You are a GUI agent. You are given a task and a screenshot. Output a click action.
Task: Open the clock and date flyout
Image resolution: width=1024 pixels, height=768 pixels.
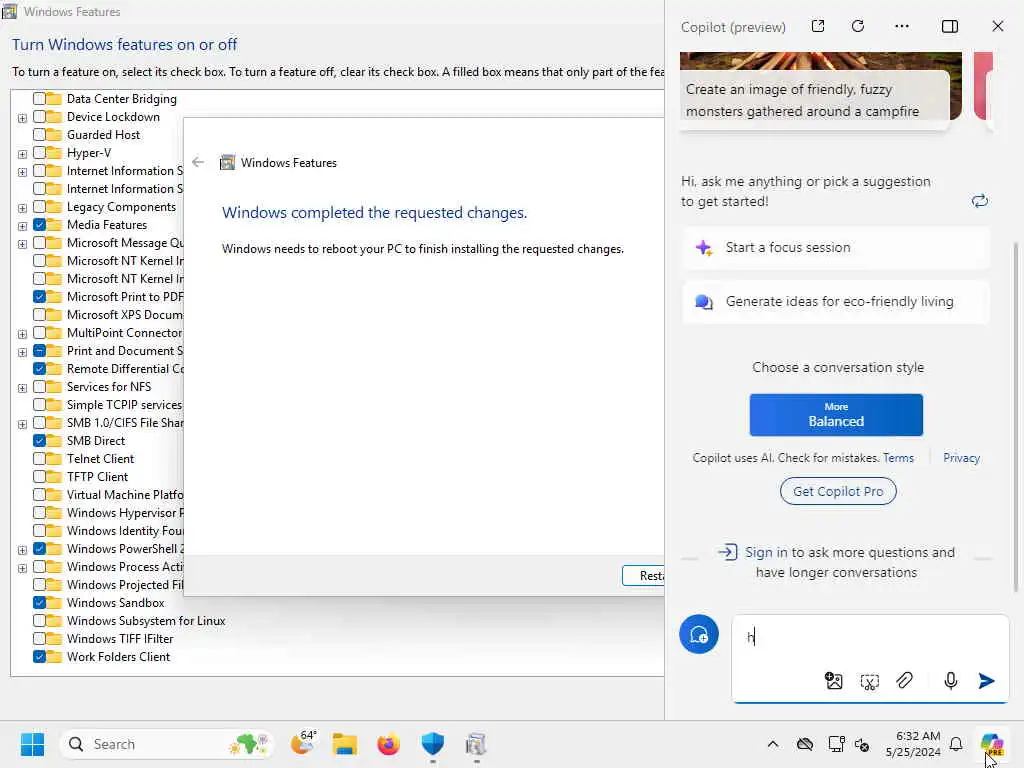click(913, 744)
